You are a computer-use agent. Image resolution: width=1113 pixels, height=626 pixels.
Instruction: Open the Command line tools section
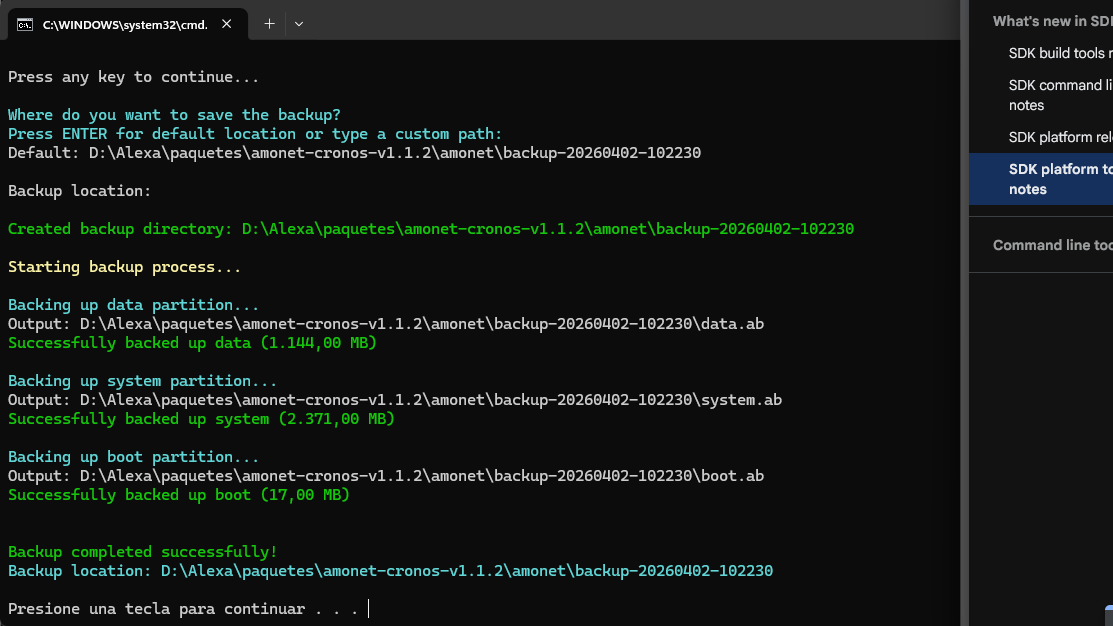[x=1052, y=244]
